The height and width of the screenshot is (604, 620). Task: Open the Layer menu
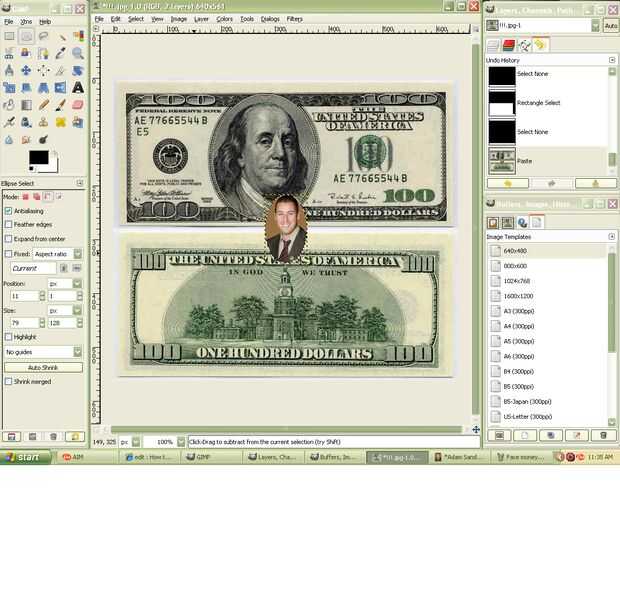coord(201,19)
